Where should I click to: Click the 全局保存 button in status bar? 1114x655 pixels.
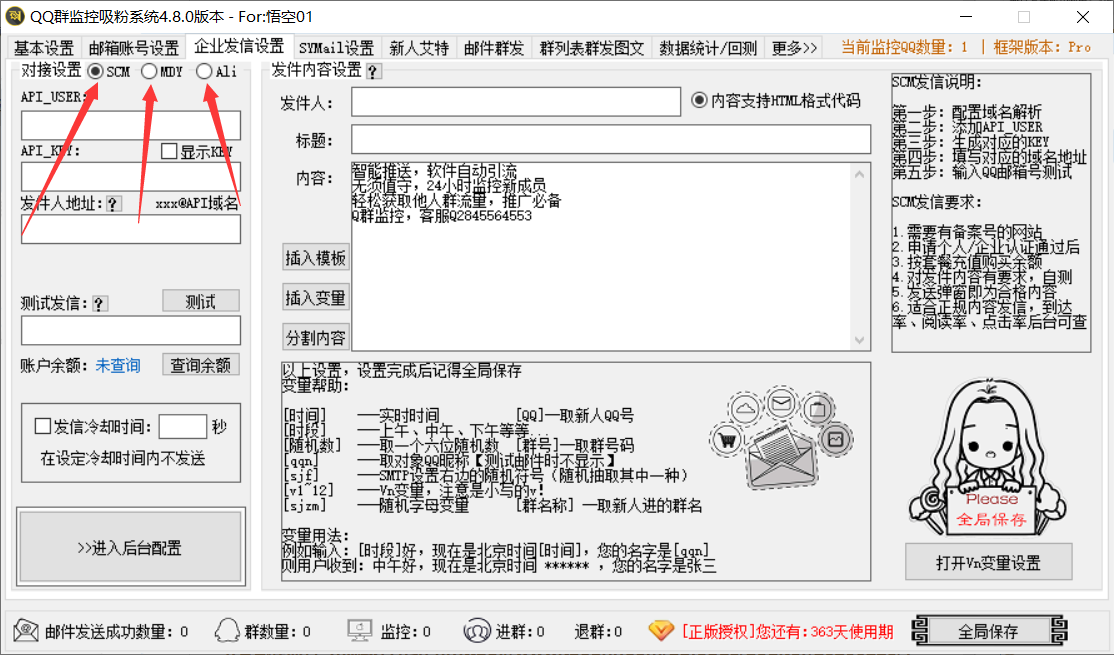pos(988,631)
